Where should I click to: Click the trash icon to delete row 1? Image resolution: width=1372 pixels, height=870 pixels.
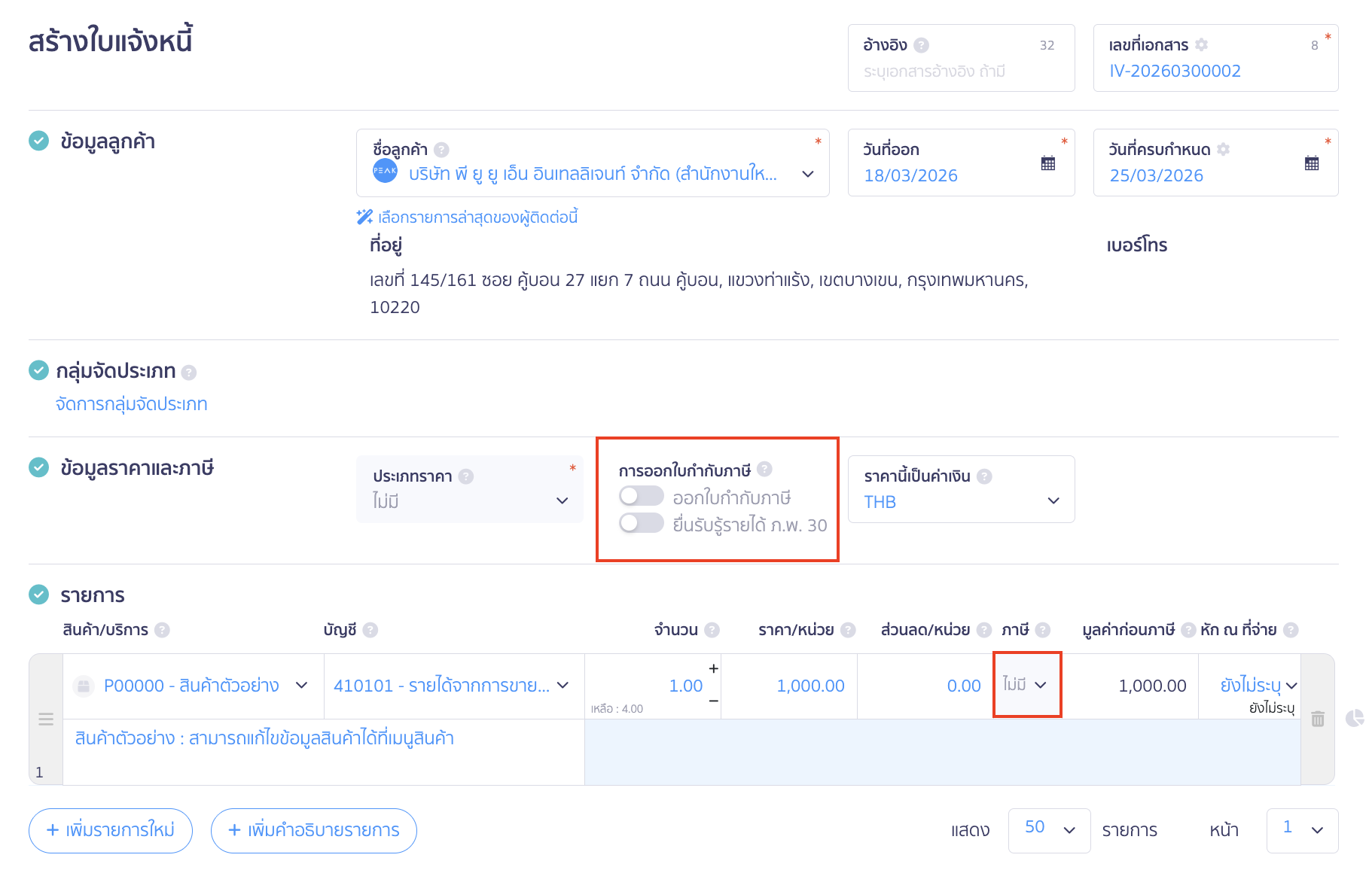tap(1317, 719)
